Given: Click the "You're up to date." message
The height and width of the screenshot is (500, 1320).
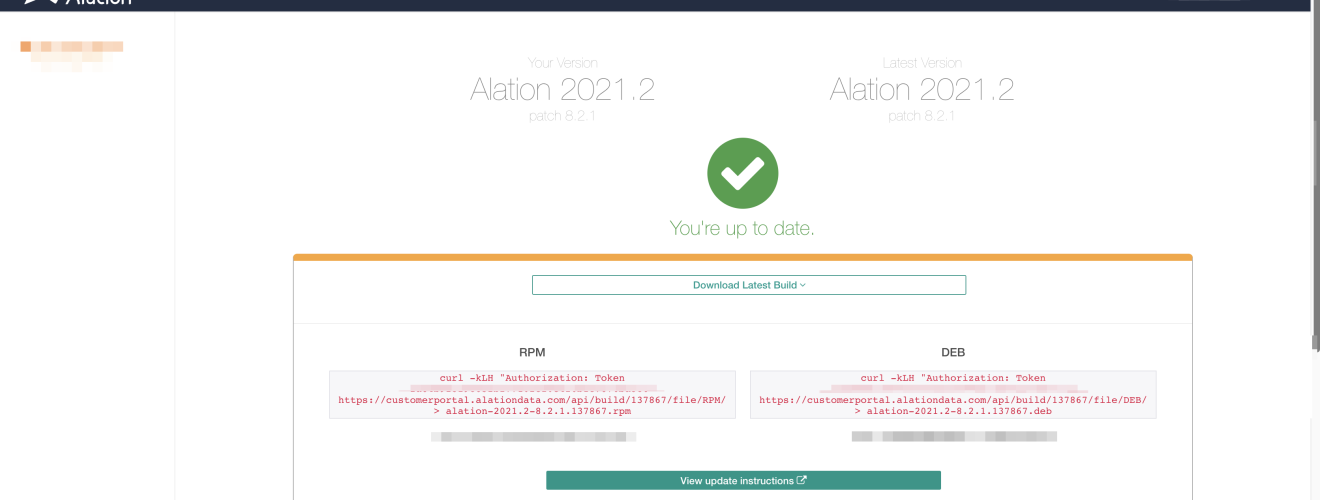Looking at the screenshot, I should coord(742,228).
